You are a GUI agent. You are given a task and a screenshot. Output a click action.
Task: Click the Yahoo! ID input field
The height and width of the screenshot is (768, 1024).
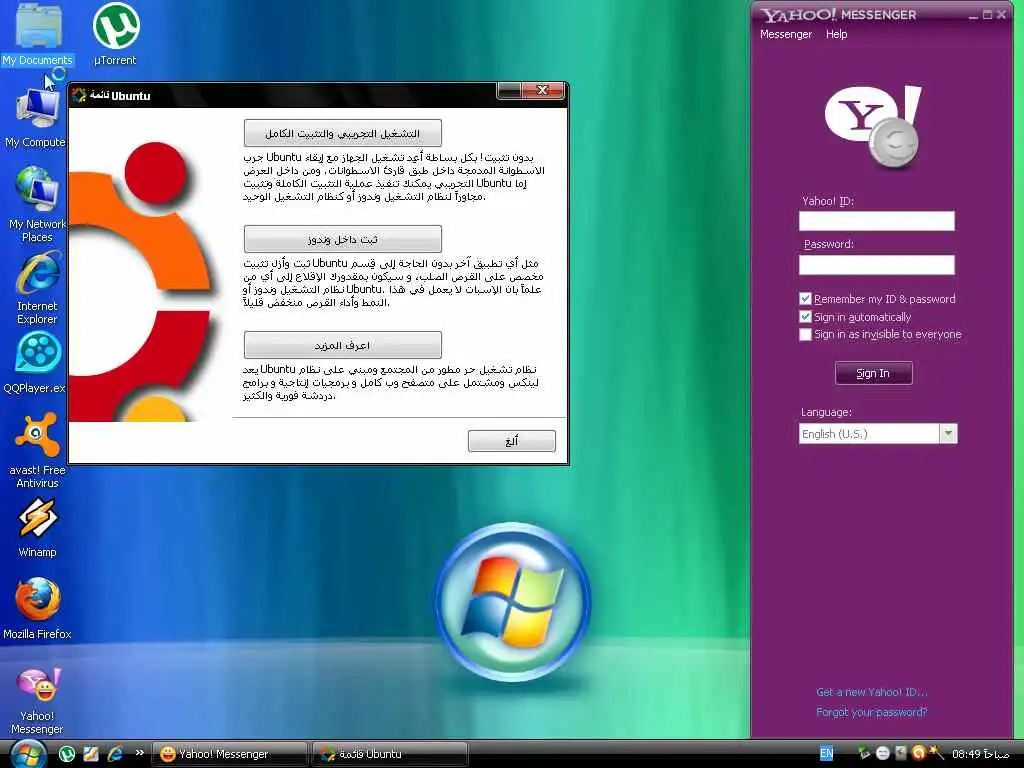876,221
